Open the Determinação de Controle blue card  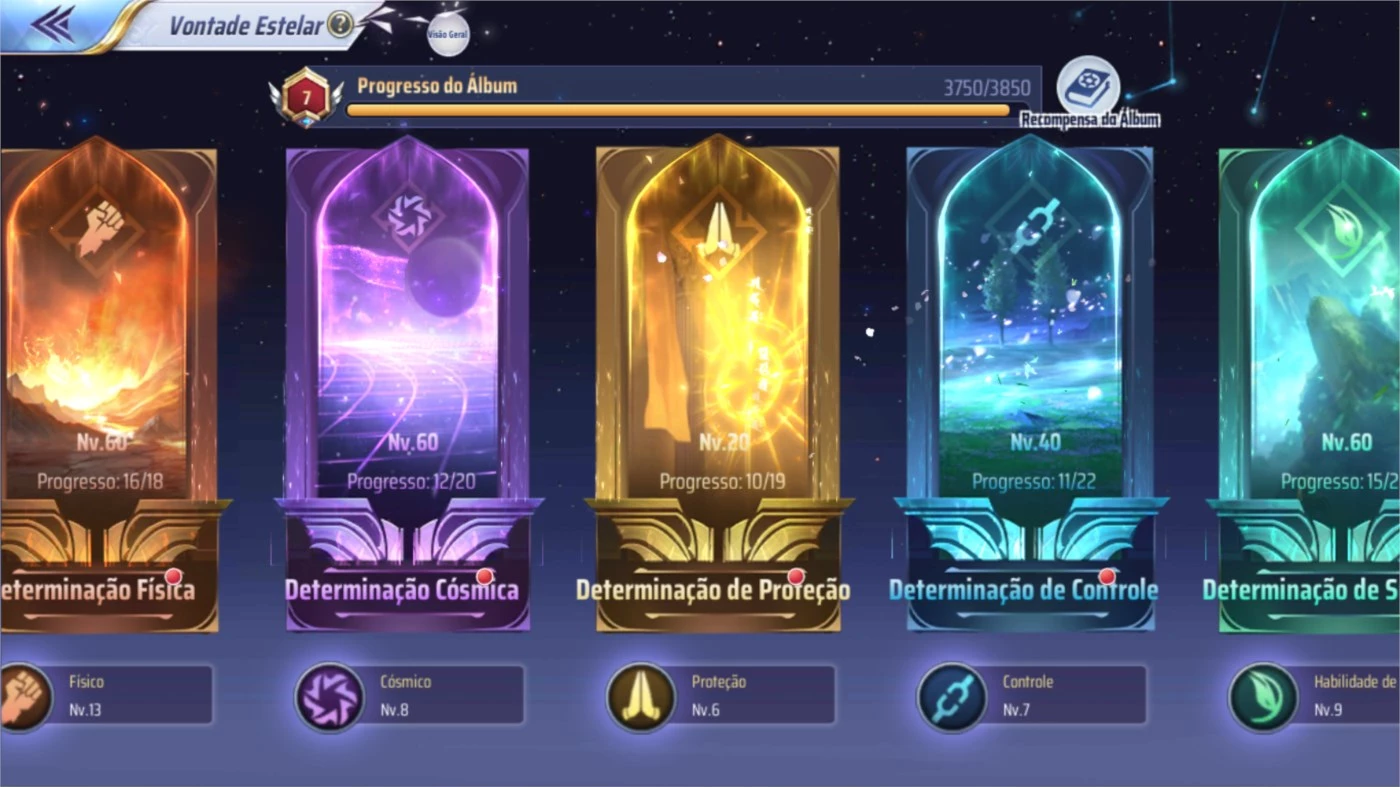click(x=1030, y=384)
